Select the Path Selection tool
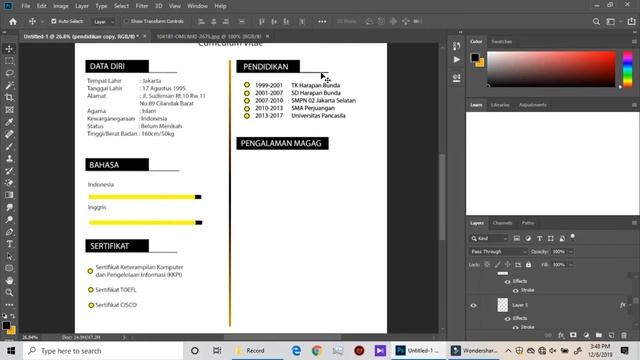This screenshot has width=640, height=360. [9, 256]
